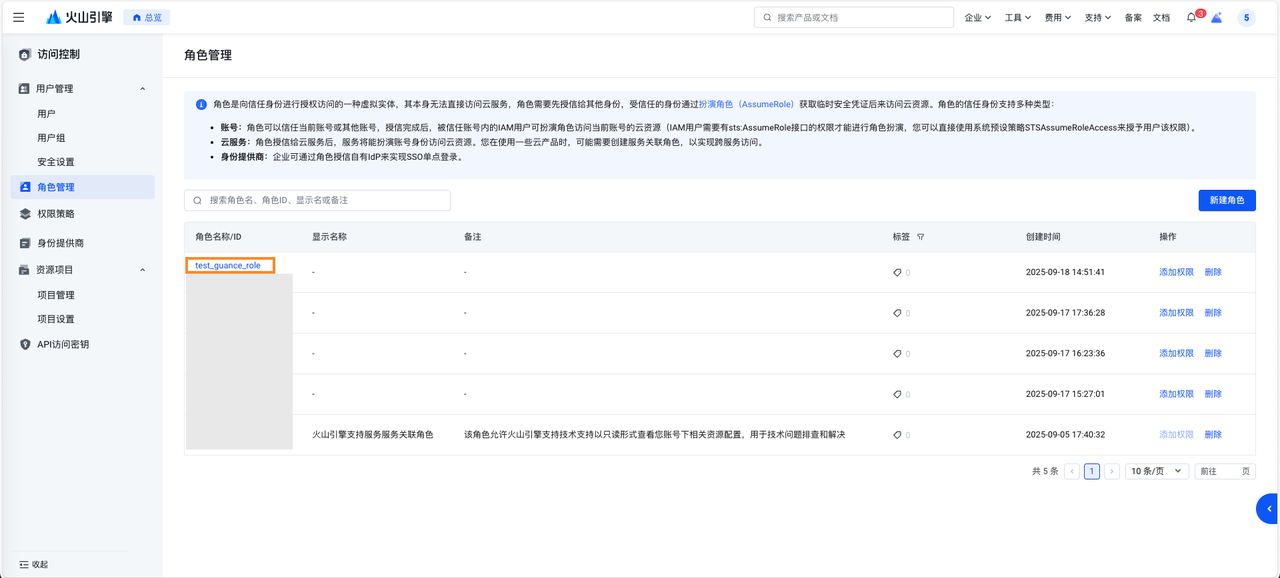Expand the 工具 dropdown menu
The width and height of the screenshot is (1280, 578).
[1017, 18]
